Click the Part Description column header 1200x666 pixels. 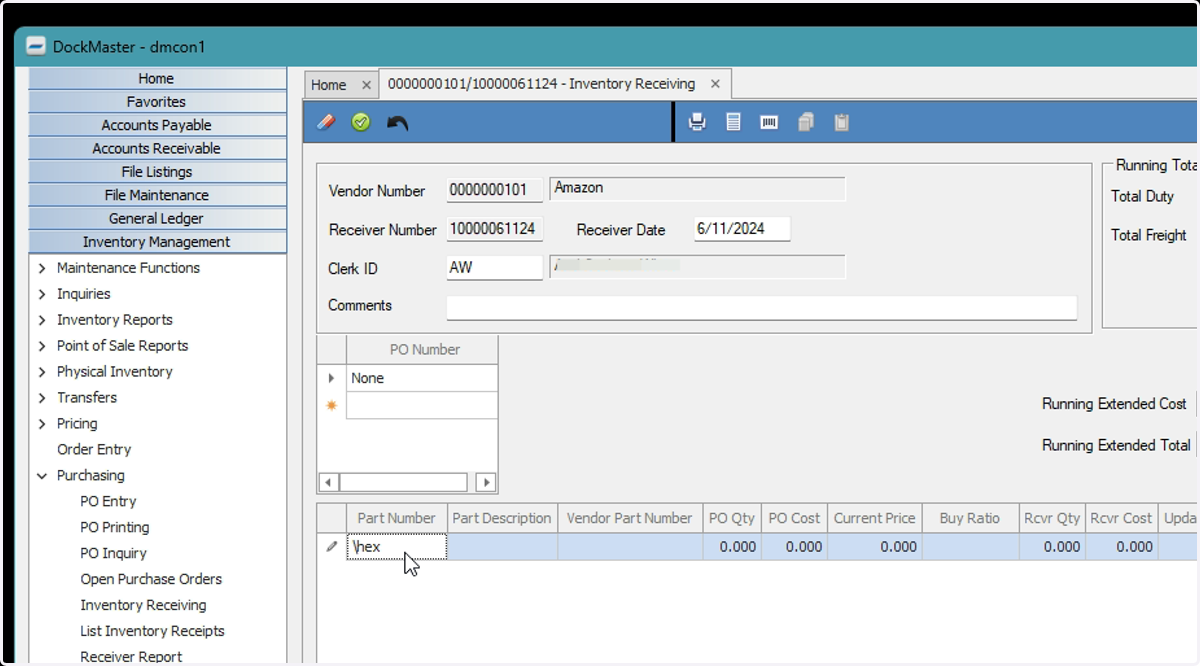pyautogui.click(x=502, y=518)
